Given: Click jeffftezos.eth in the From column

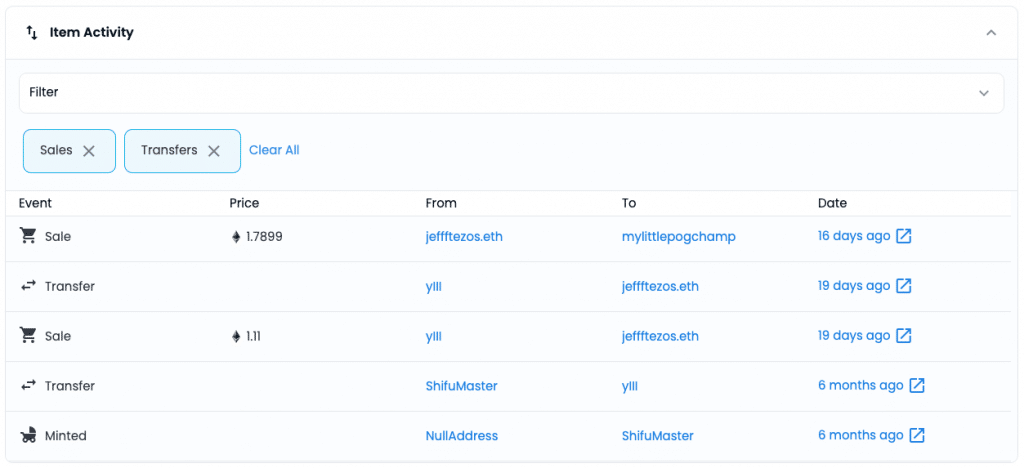Looking at the screenshot, I should pos(464,236).
